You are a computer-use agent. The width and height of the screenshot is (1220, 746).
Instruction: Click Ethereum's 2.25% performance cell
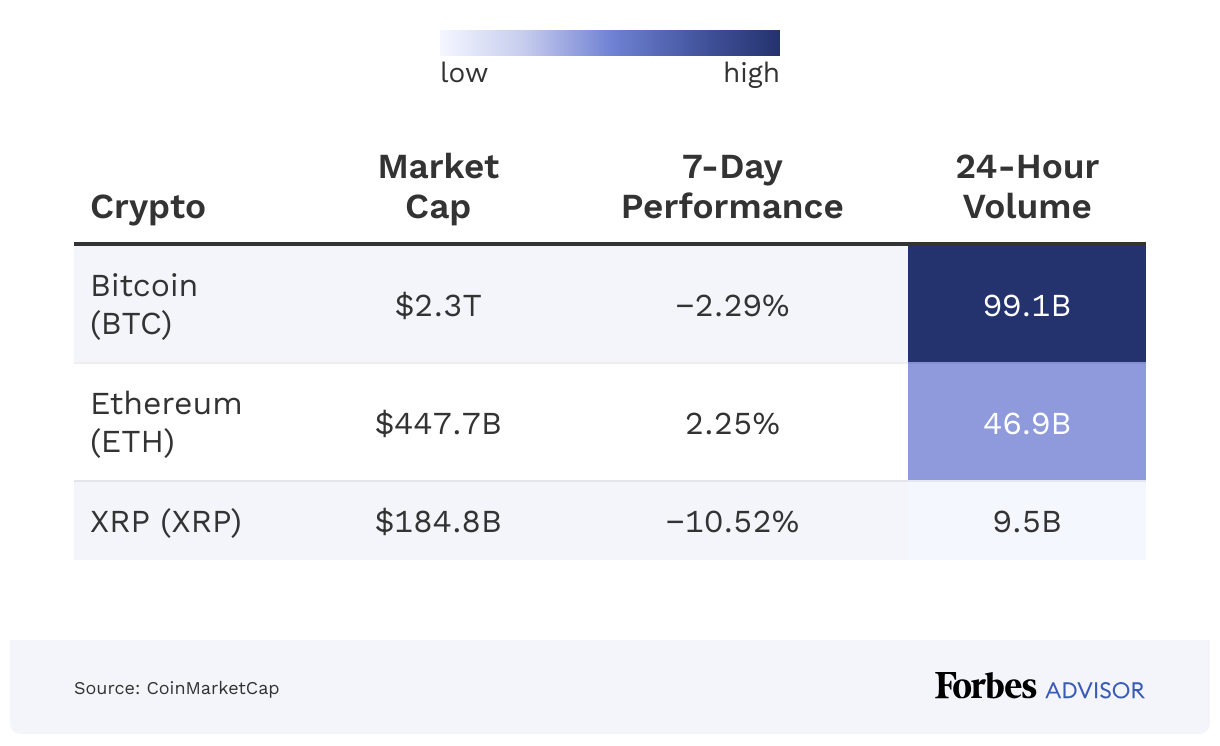click(732, 423)
